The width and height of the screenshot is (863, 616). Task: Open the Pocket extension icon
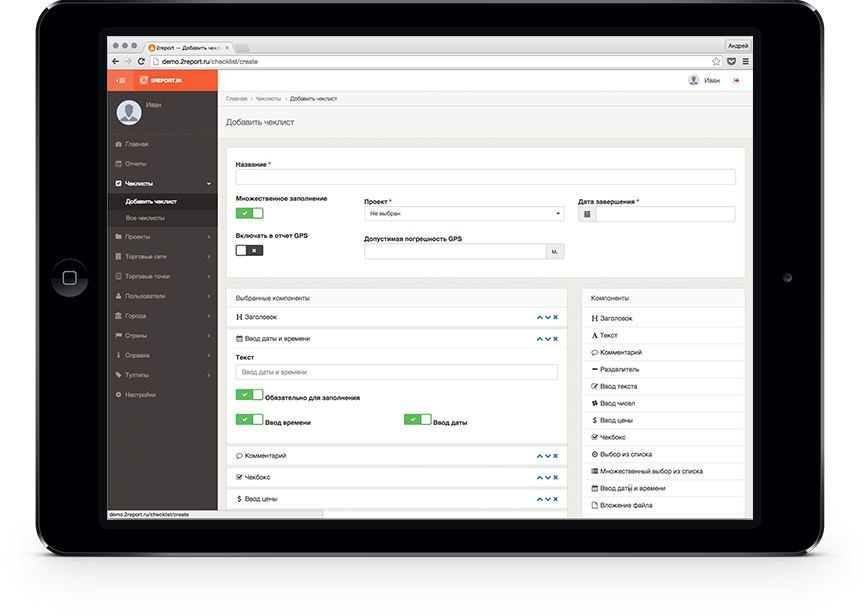point(731,62)
